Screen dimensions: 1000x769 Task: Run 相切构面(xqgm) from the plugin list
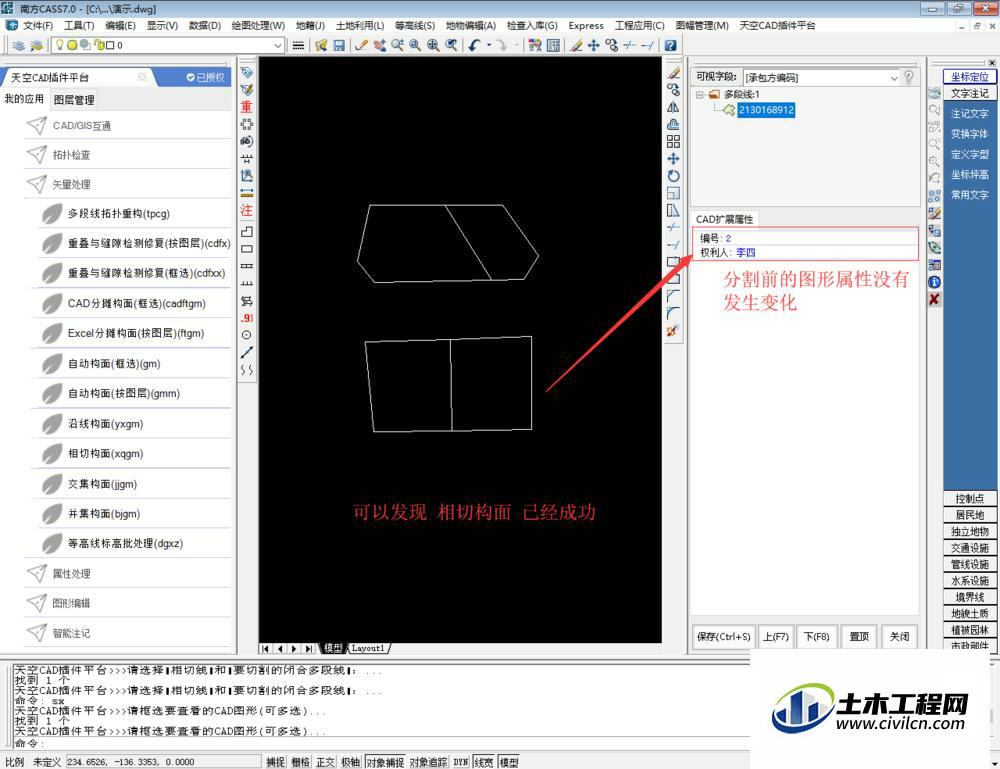click(x=131, y=453)
